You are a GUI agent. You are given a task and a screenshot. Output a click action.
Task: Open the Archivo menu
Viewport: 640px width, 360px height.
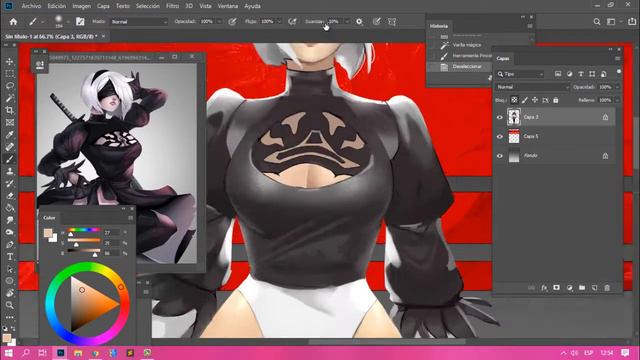click(31, 6)
